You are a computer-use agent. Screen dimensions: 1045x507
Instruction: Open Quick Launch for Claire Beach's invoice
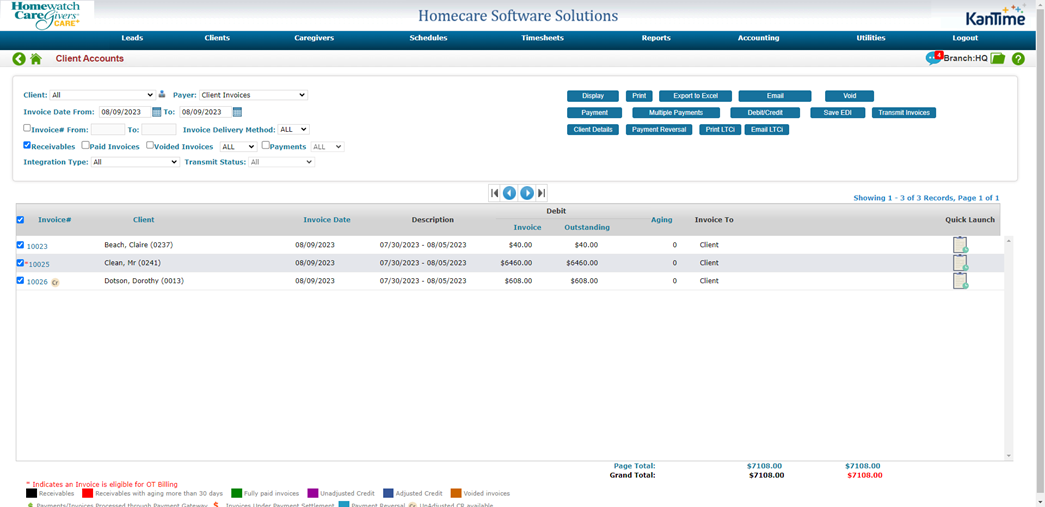coord(960,245)
